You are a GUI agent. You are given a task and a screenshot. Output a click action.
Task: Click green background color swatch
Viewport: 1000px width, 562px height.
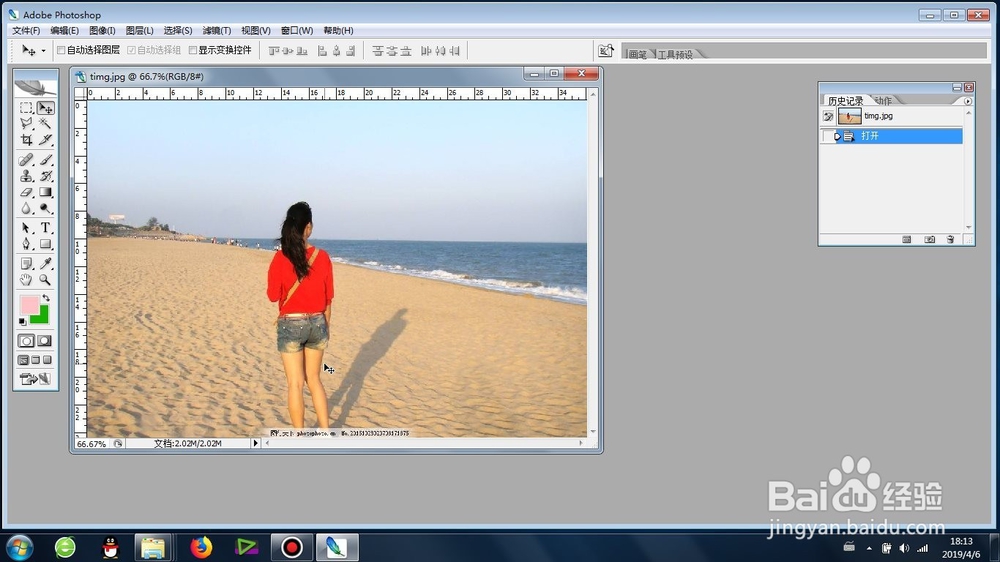point(41,316)
